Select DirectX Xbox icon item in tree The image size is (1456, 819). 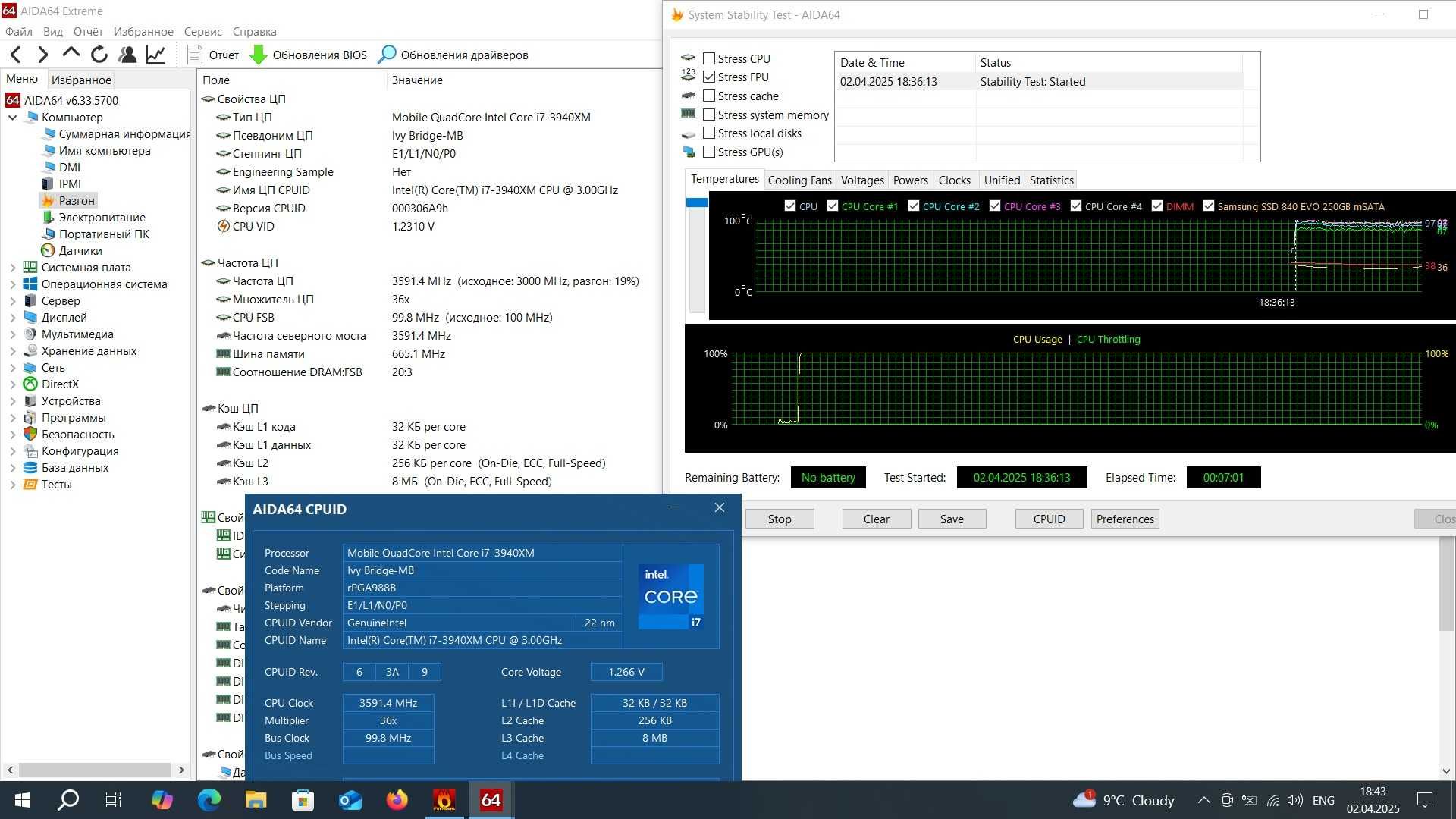click(x=52, y=384)
